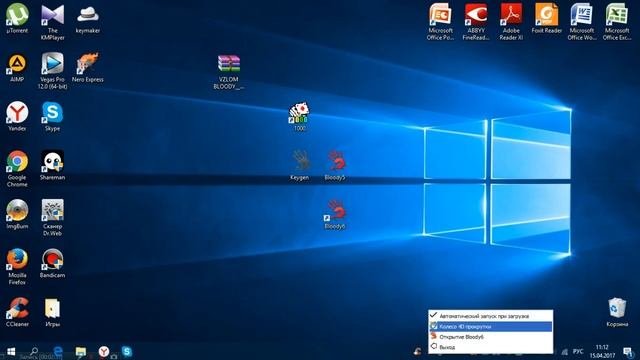Select the Yandex browser desktop shortcut
640x360 pixels.
click(x=17, y=116)
